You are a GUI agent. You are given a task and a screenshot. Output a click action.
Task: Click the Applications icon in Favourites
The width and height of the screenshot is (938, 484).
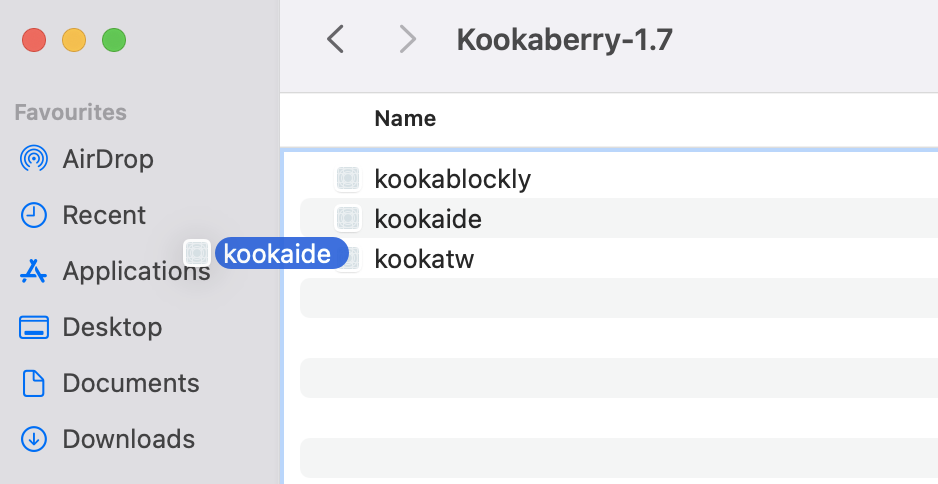[x=34, y=271]
